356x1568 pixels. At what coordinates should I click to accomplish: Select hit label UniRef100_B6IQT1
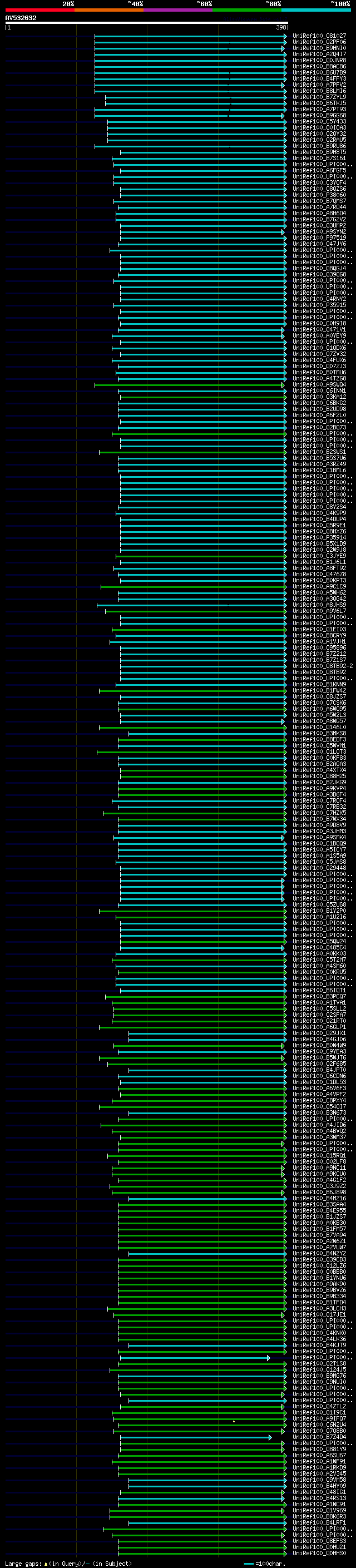pyautogui.click(x=319, y=990)
